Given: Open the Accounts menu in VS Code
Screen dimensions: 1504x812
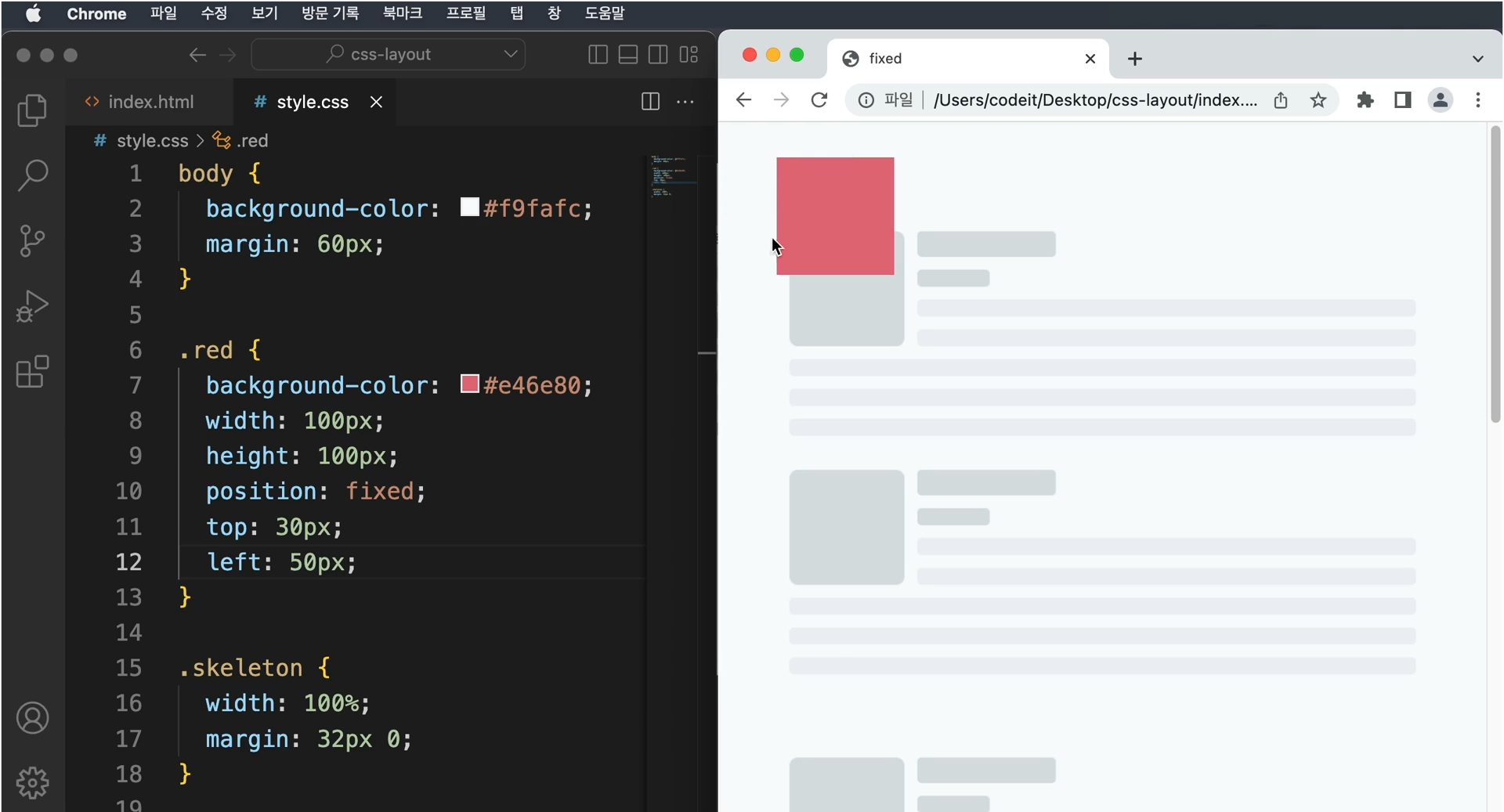Looking at the screenshot, I should tap(32, 718).
